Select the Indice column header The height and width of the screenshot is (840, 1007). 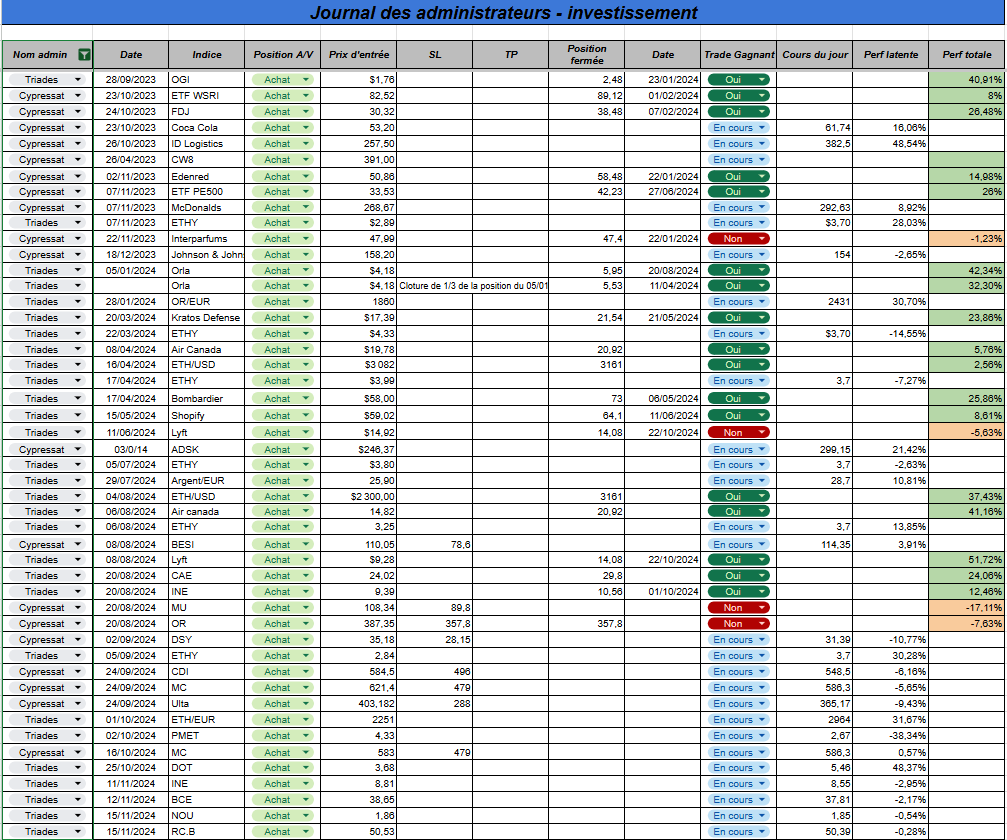pyautogui.click(x=207, y=55)
